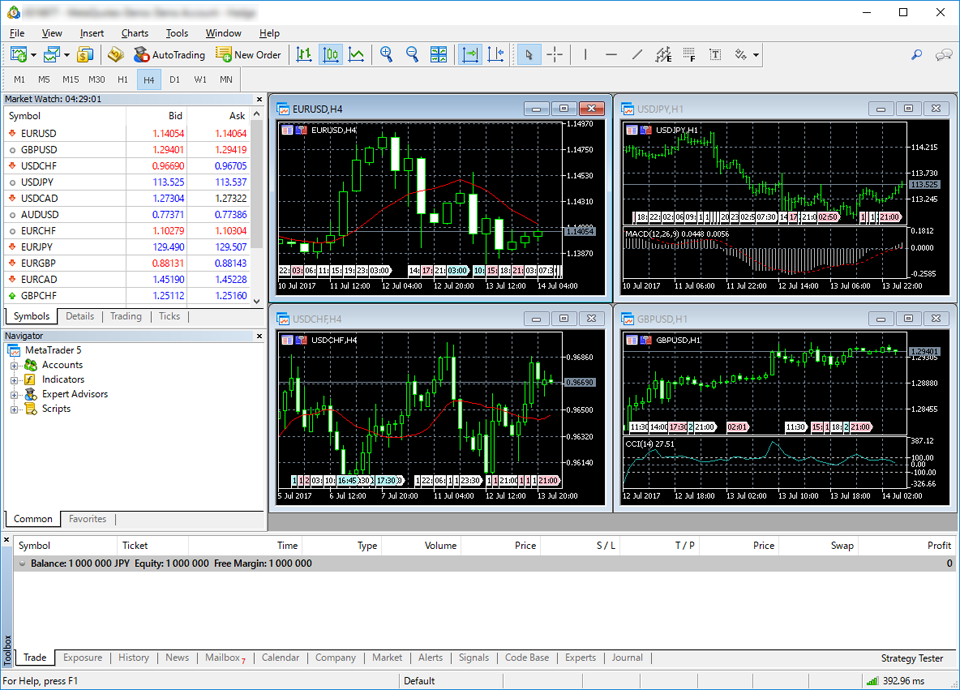This screenshot has width=960, height=690.
Task: Select the GBPCHF row in Market Watch
Action: 127,296
